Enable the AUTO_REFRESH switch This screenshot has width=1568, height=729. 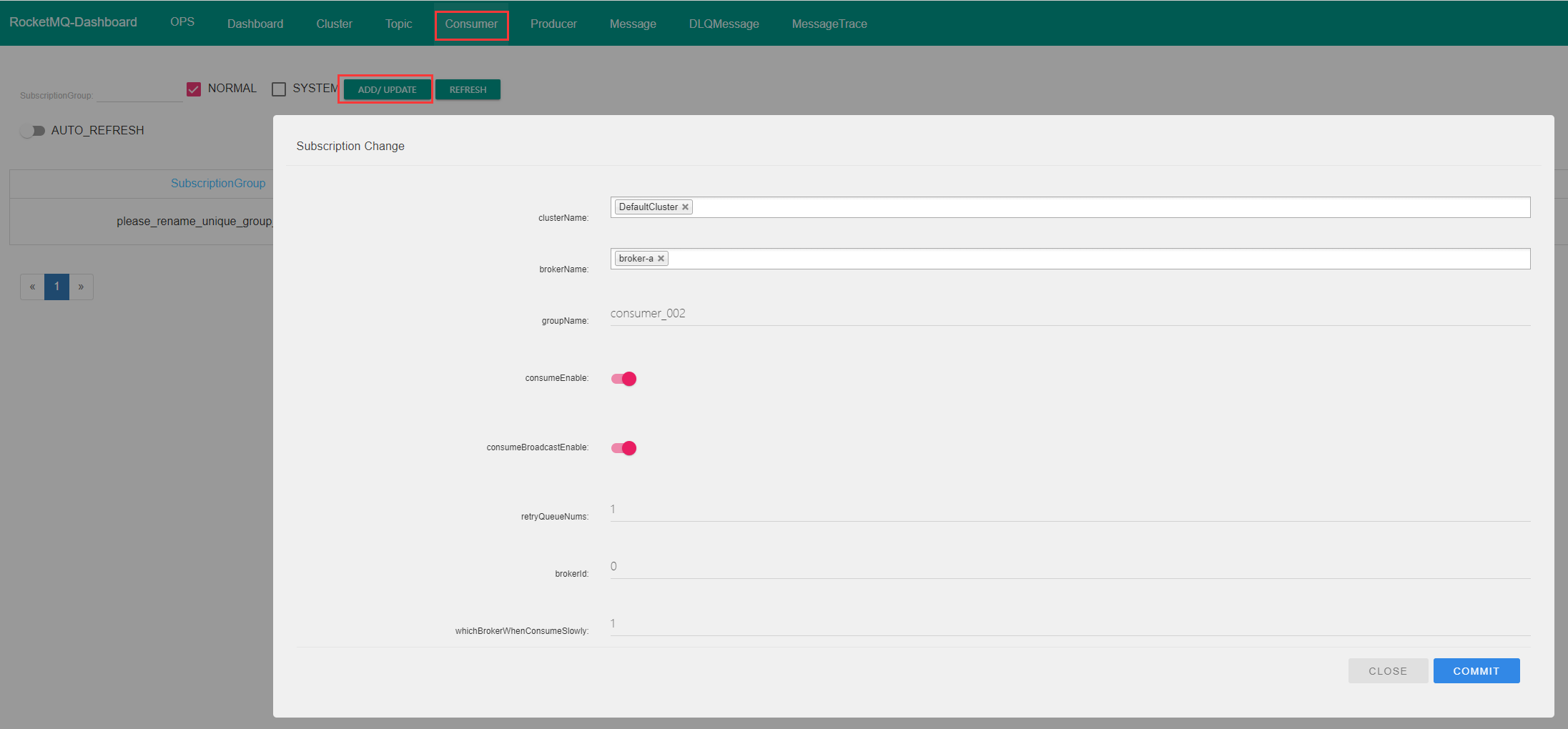point(33,131)
